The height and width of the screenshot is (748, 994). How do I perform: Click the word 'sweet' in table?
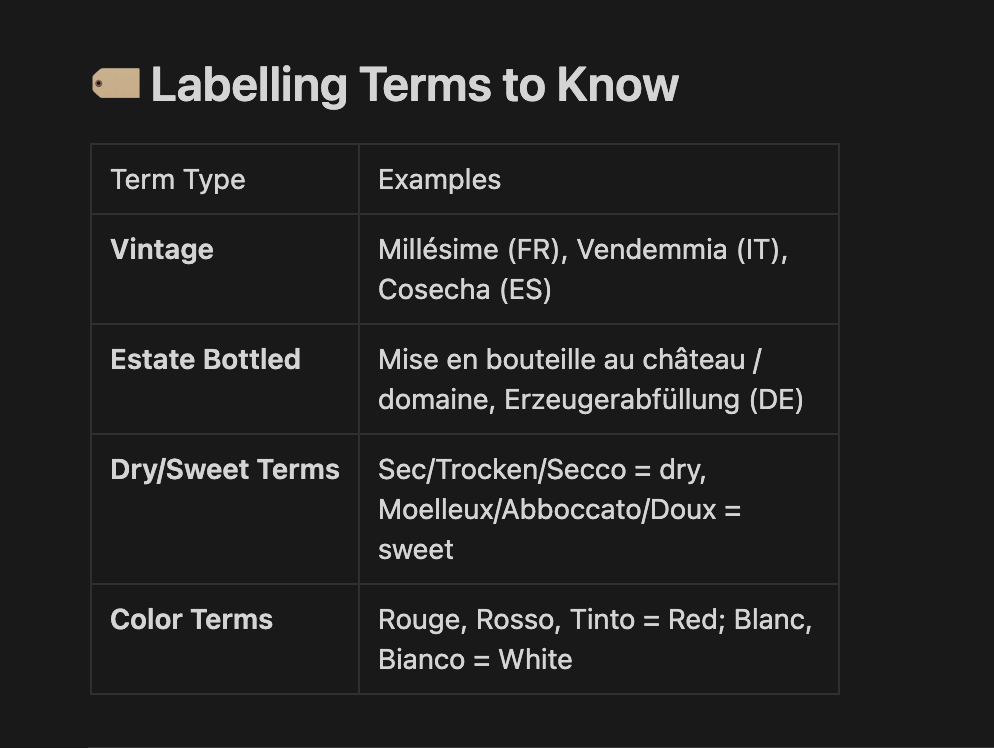point(416,550)
